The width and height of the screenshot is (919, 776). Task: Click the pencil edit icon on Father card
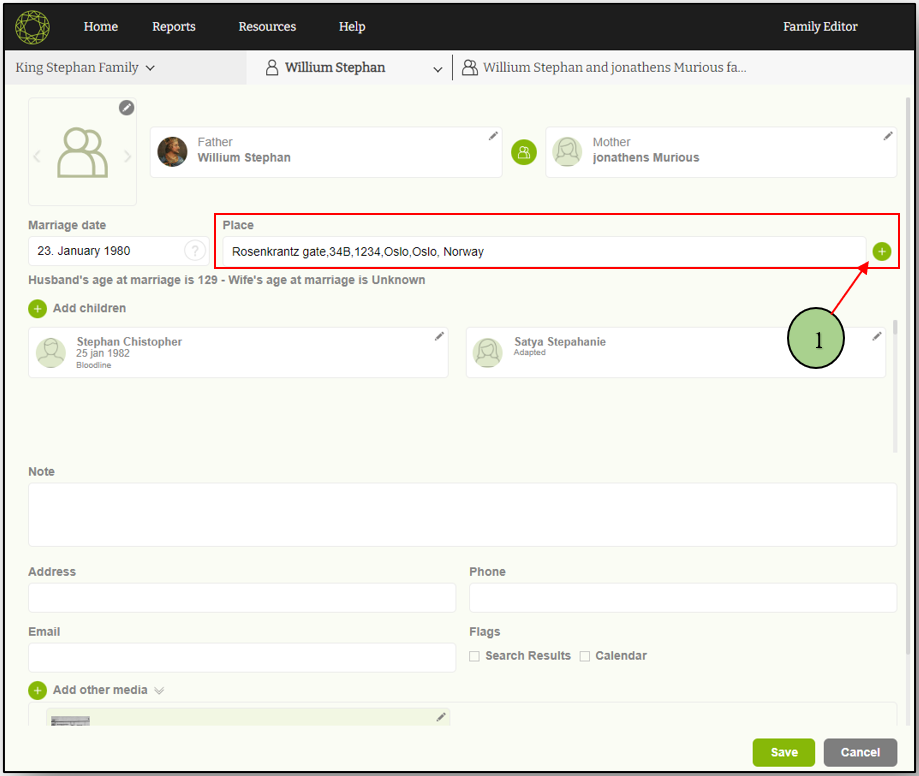492,136
